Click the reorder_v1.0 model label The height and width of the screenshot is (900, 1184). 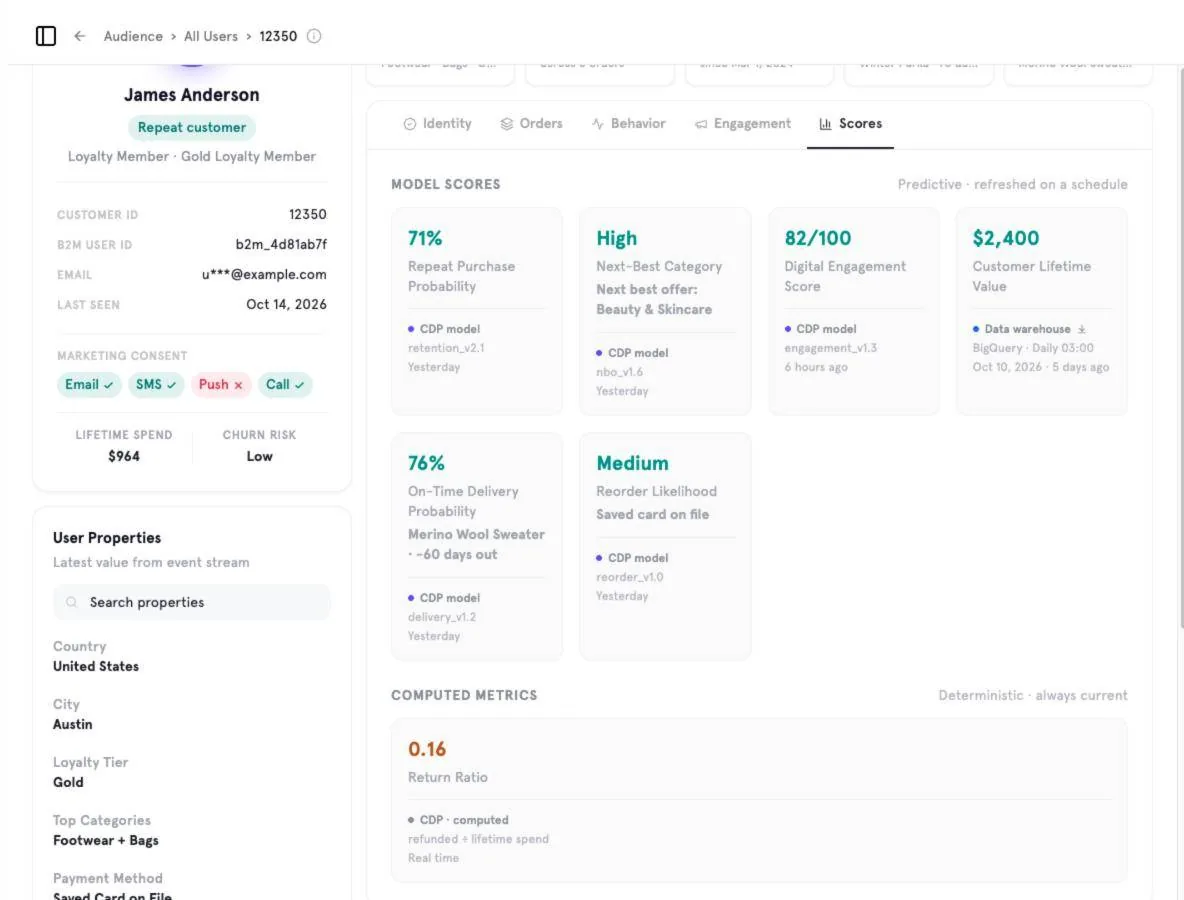pyautogui.click(x=630, y=577)
